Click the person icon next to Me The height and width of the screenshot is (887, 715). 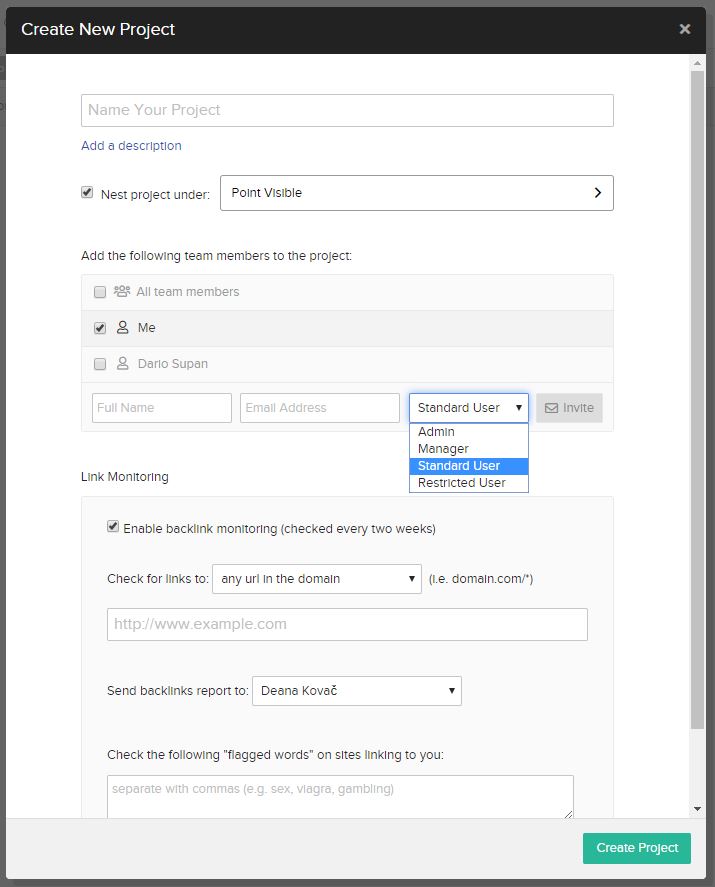point(123,328)
